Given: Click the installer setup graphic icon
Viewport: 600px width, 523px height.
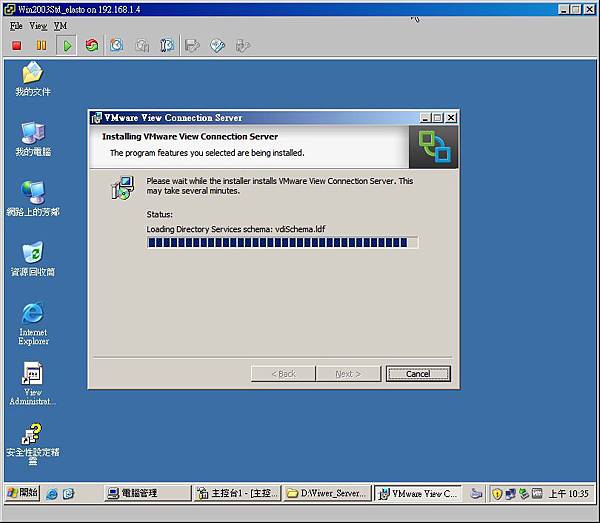Looking at the screenshot, I should pos(123,187).
